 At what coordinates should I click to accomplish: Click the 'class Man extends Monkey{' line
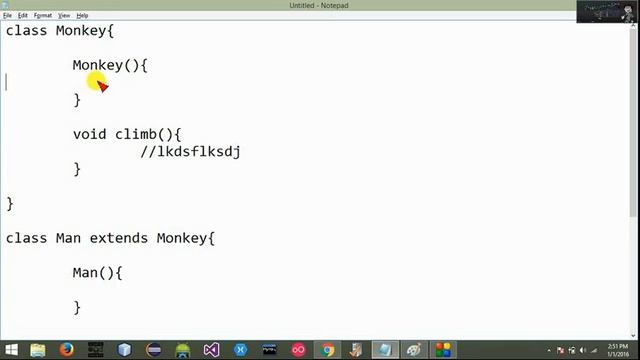click(110, 238)
